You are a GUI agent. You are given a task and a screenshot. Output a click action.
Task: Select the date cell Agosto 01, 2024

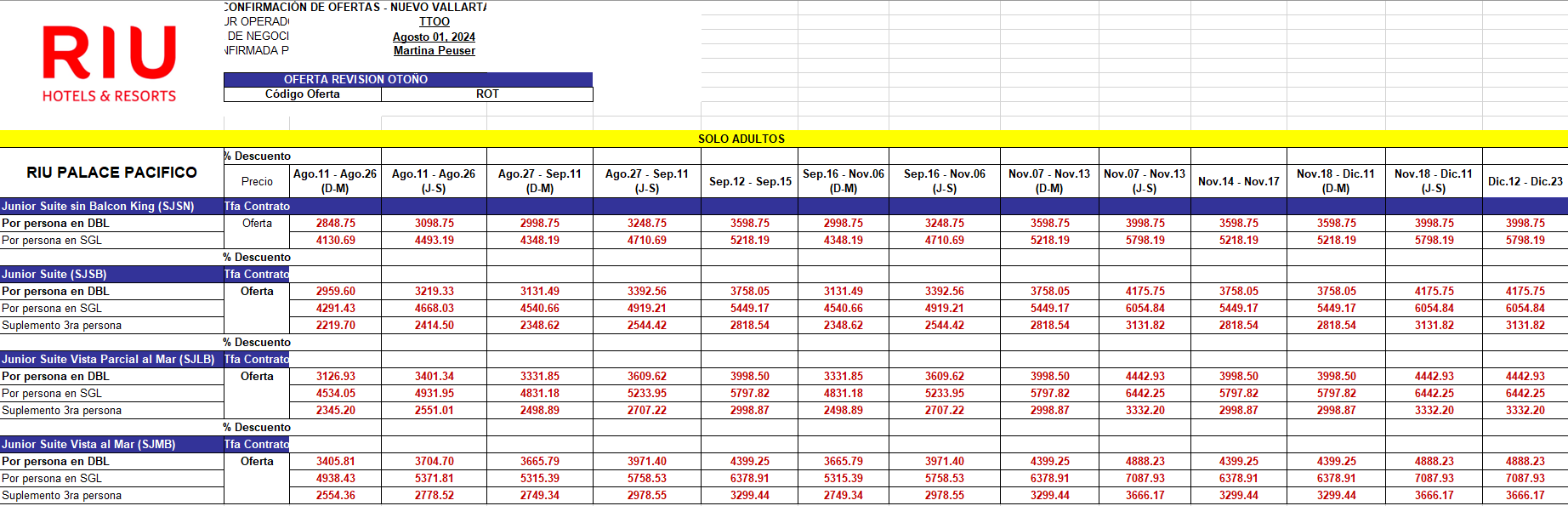(434, 37)
